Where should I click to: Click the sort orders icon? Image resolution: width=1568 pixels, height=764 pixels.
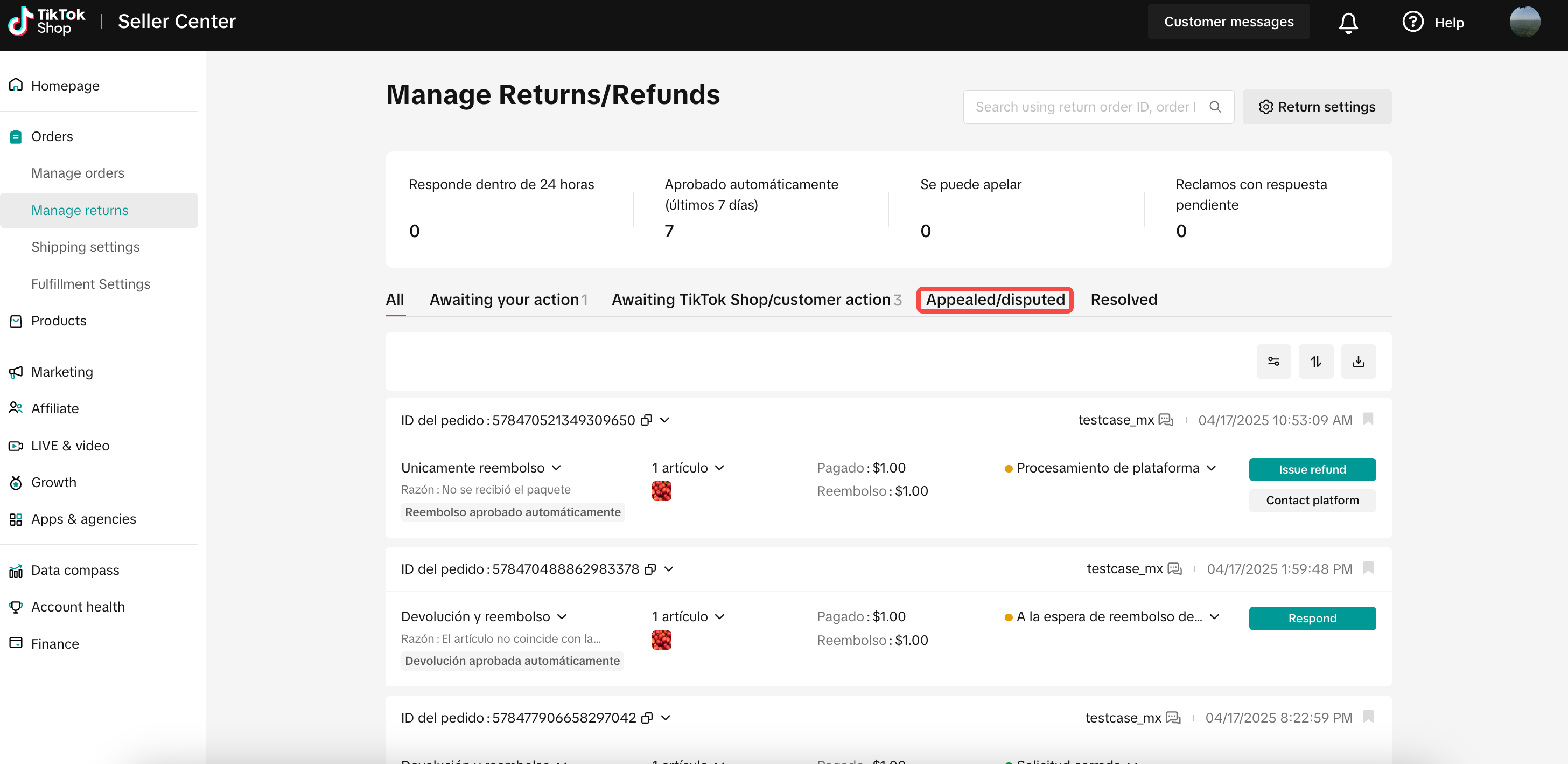[1315, 362]
